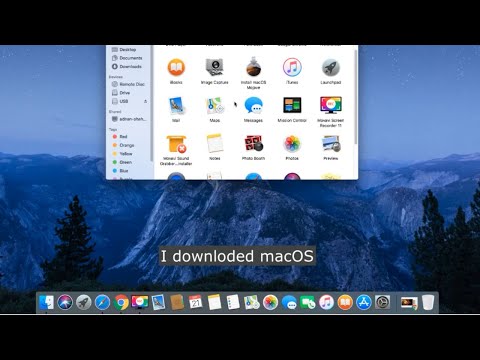Select iTunes icon in the Finder window
This screenshot has width=480, height=360.
point(292,67)
